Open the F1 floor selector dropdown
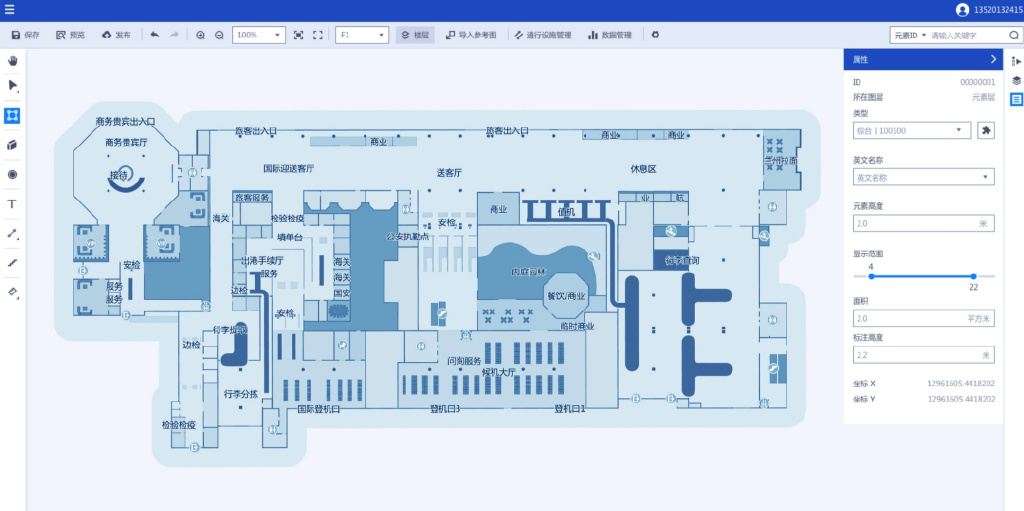 point(362,35)
